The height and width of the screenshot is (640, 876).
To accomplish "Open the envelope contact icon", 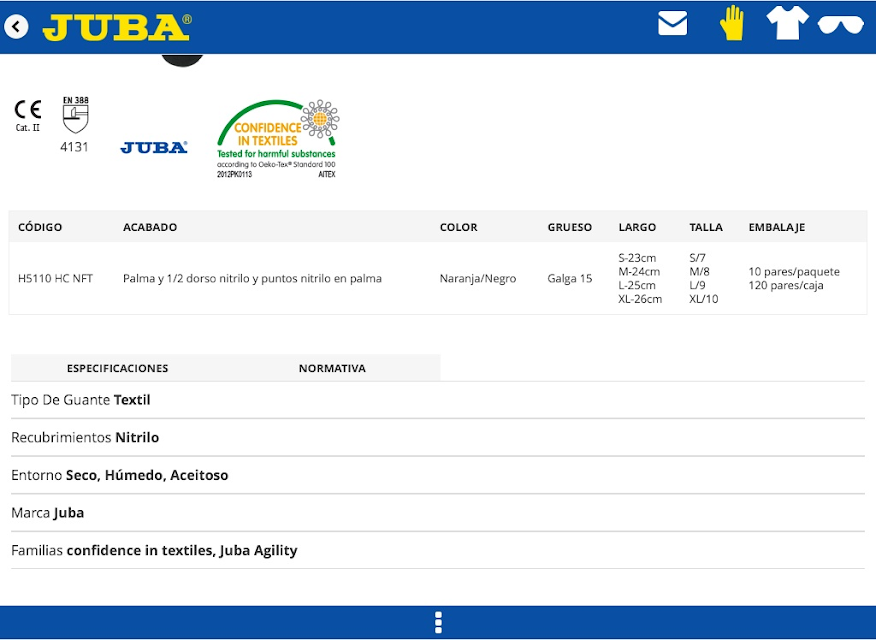I will tap(673, 23).
